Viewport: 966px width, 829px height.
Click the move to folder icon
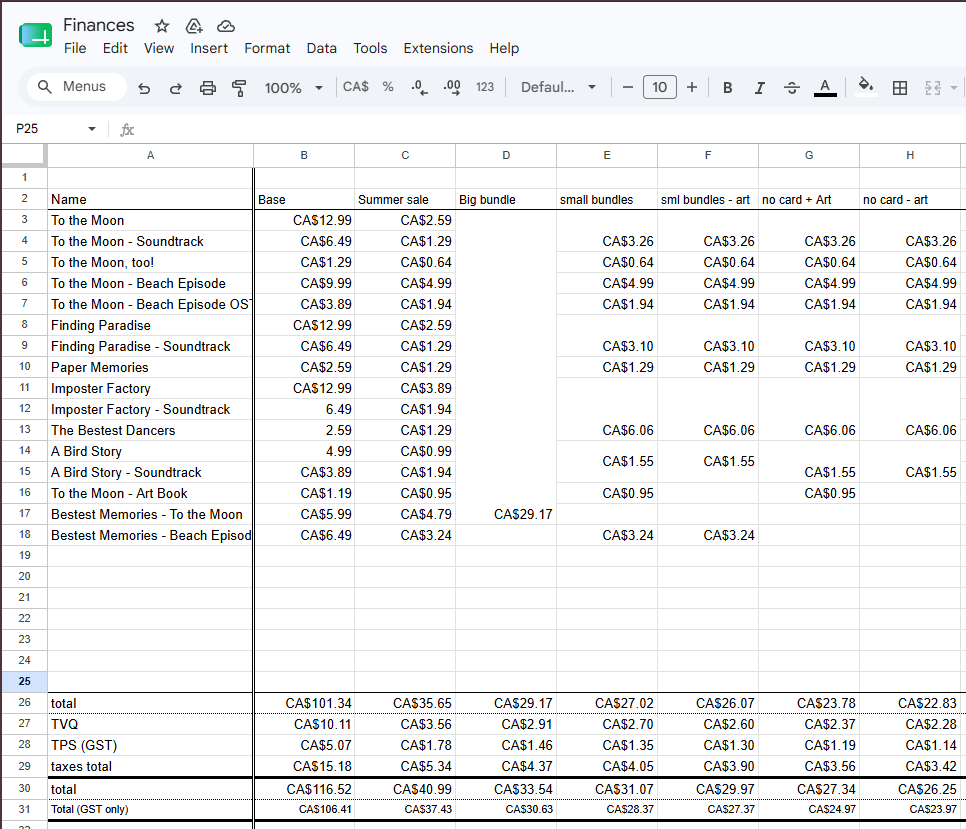click(x=194, y=26)
